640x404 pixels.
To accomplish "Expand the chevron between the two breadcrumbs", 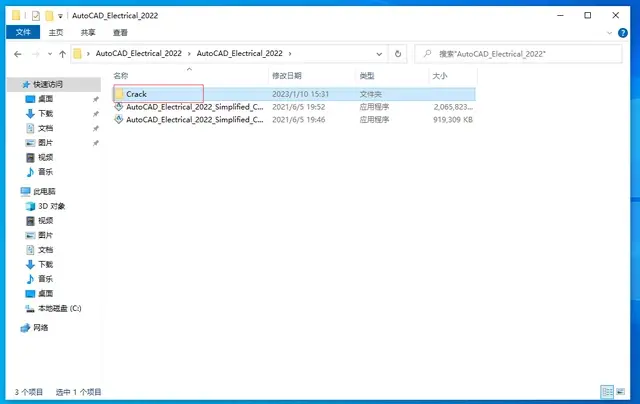I will click(x=189, y=53).
